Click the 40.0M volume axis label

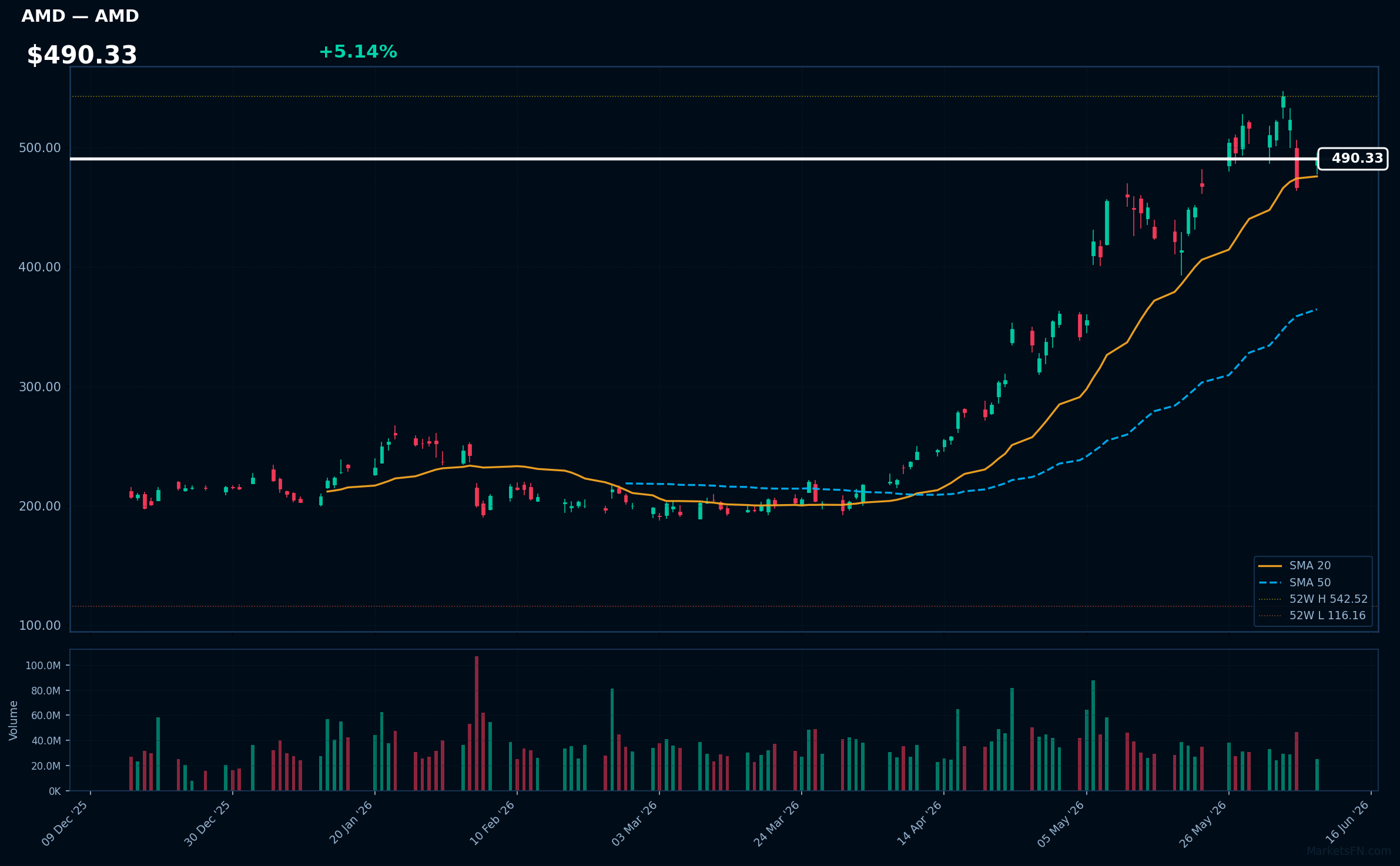46,741
